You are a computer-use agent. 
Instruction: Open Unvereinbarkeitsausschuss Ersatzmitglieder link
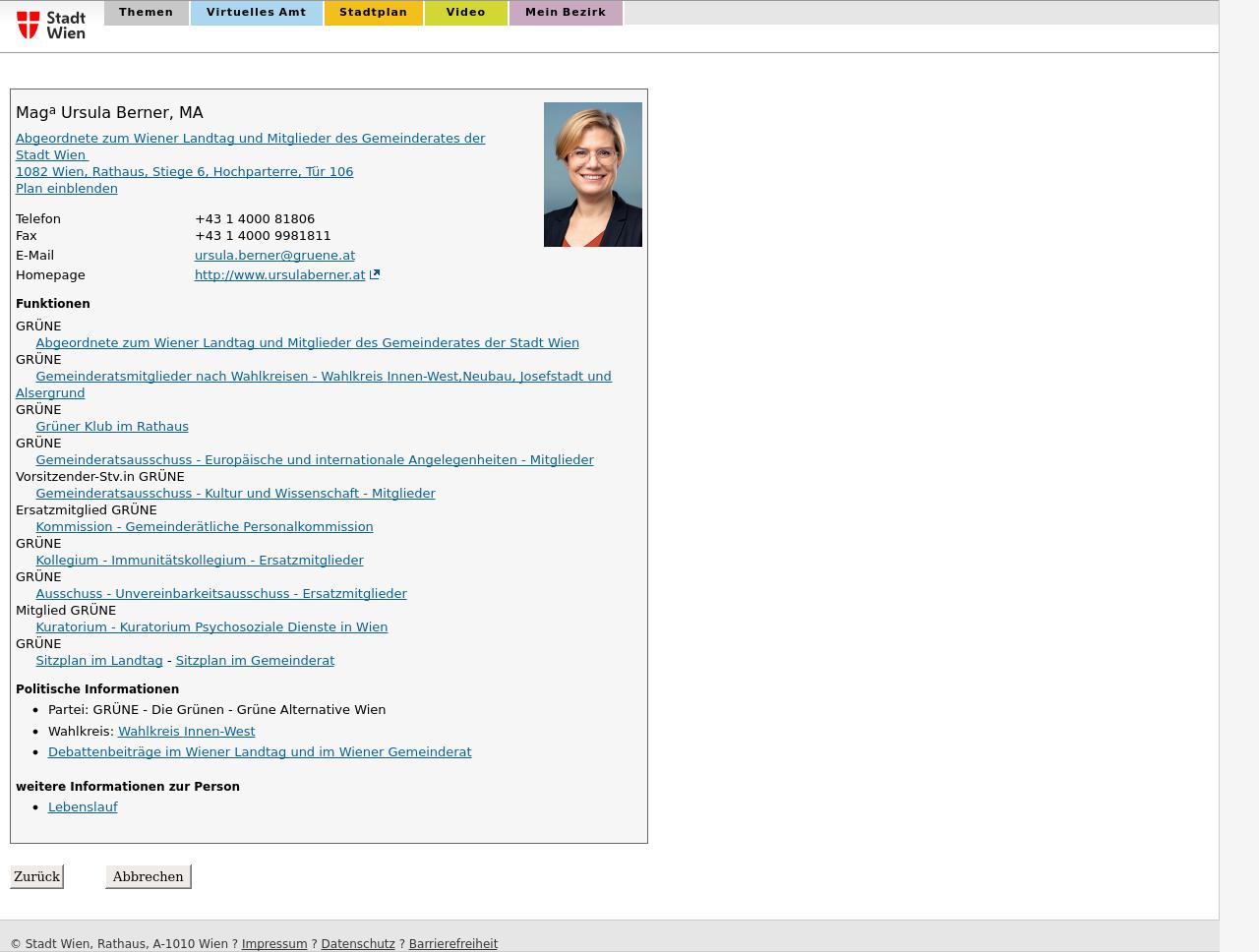[x=221, y=594]
